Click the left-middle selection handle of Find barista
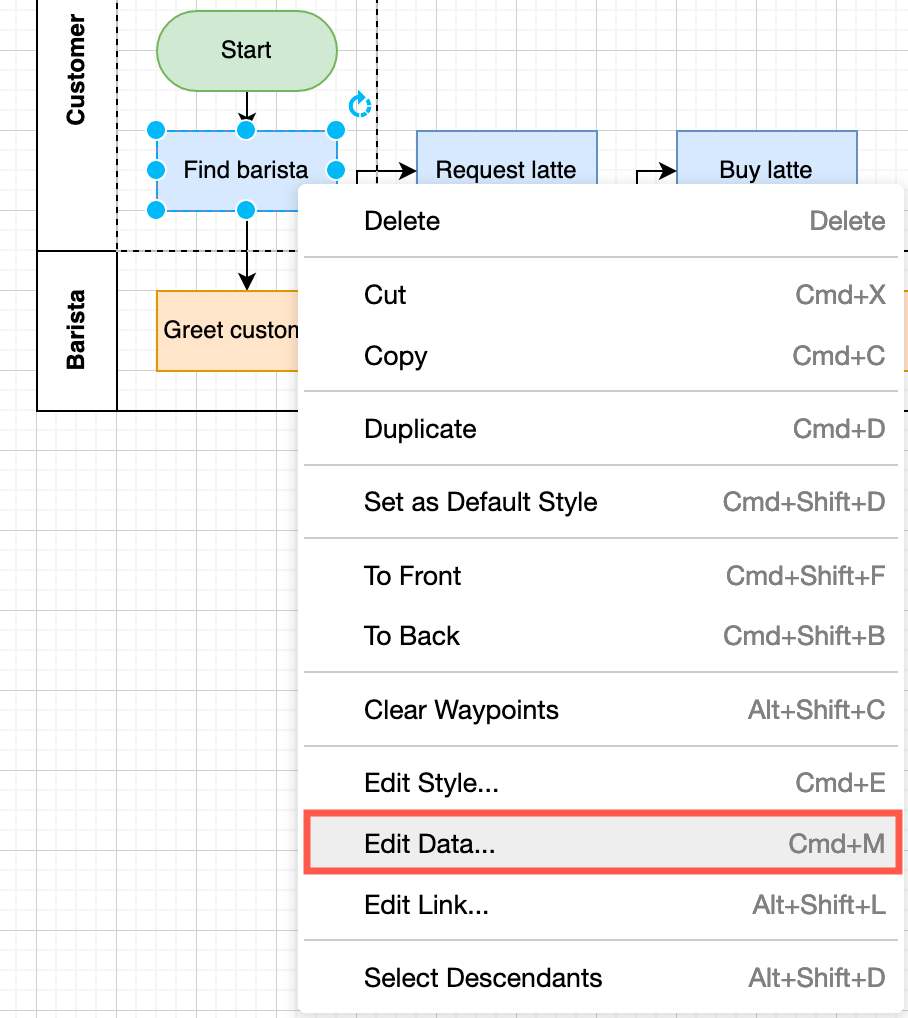 point(157,170)
